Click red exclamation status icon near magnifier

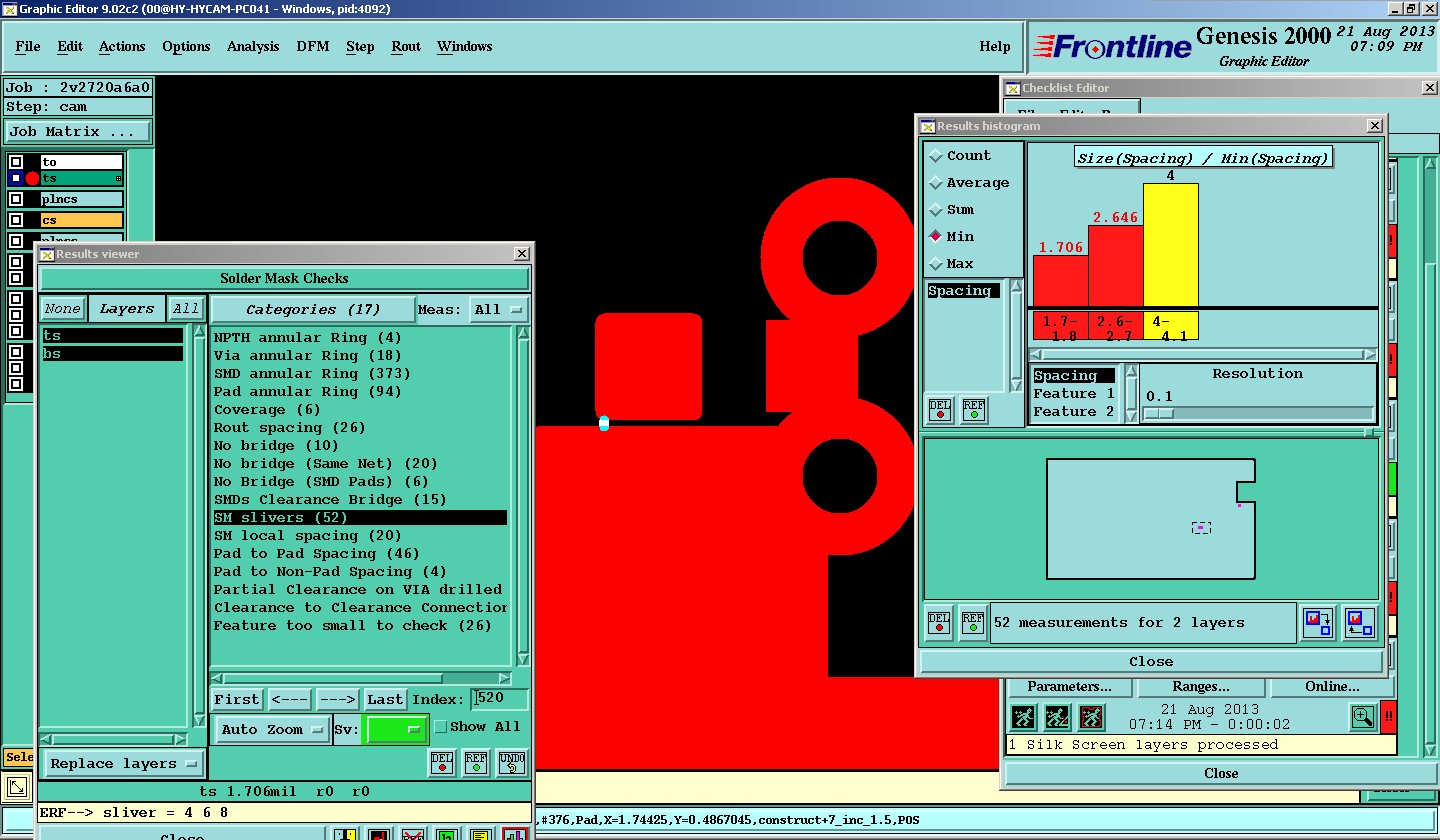pos(1388,717)
